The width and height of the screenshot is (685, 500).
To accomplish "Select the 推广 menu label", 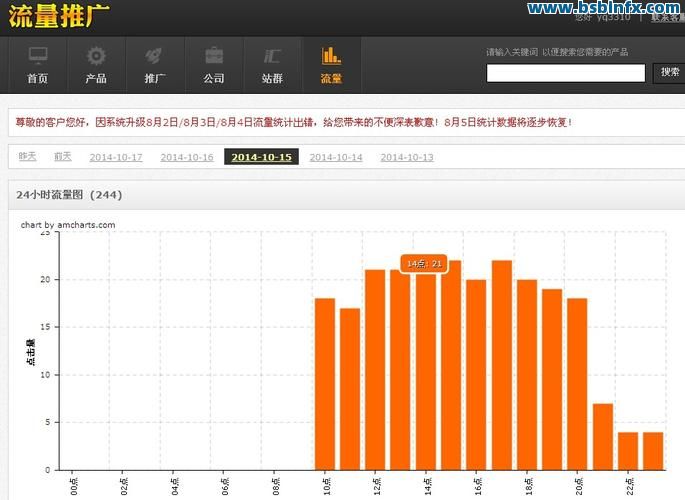I will click(x=155, y=79).
